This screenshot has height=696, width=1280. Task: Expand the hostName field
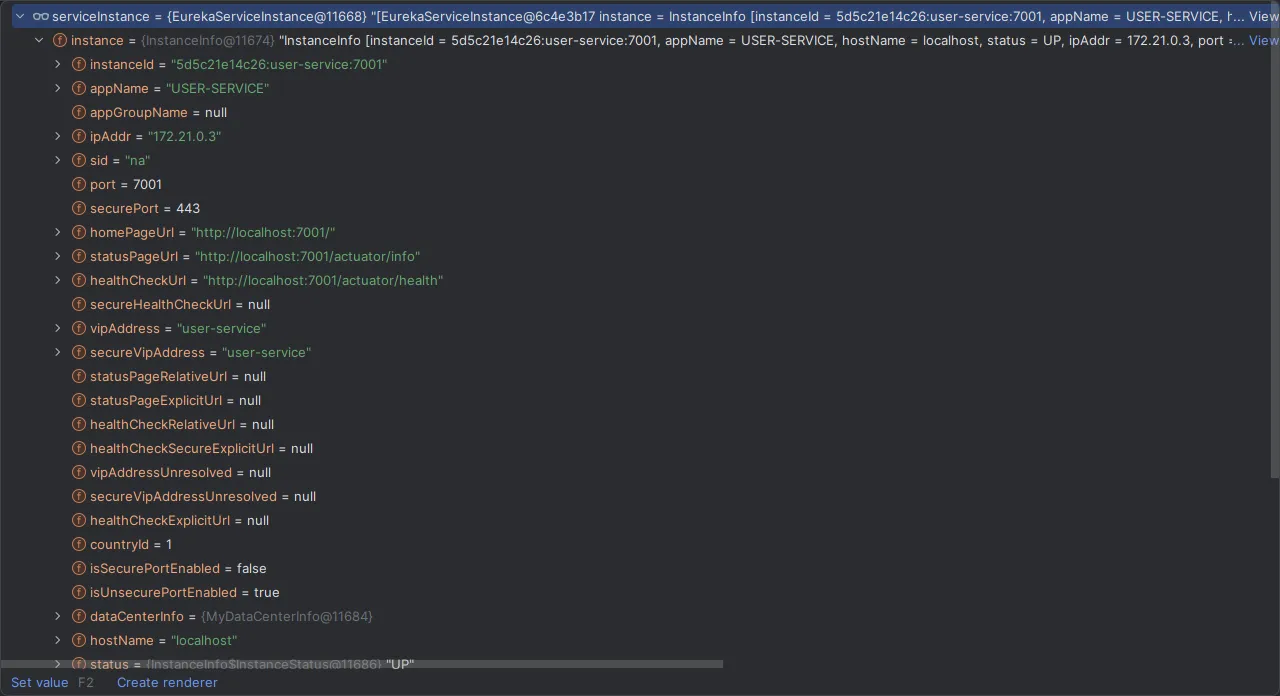point(58,640)
